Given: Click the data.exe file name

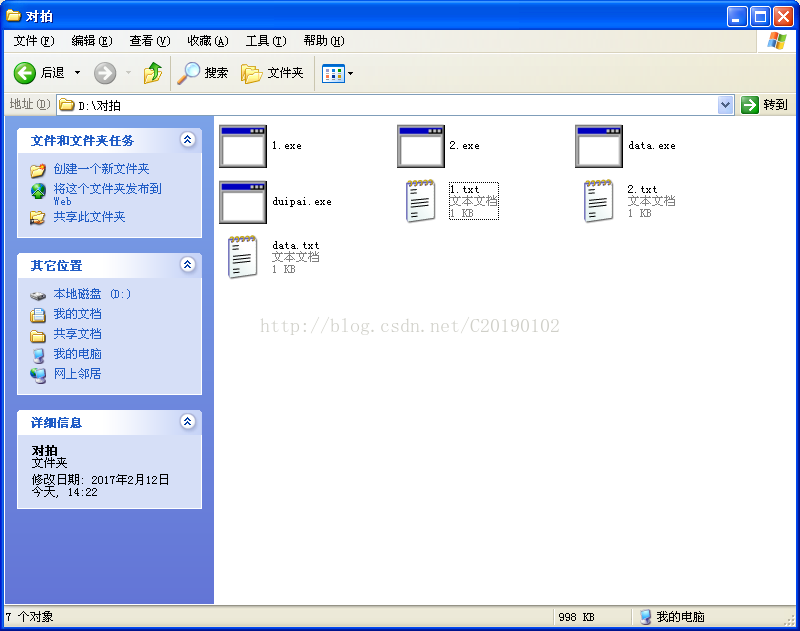Looking at the screenshot, I should [x=652, y=145].
